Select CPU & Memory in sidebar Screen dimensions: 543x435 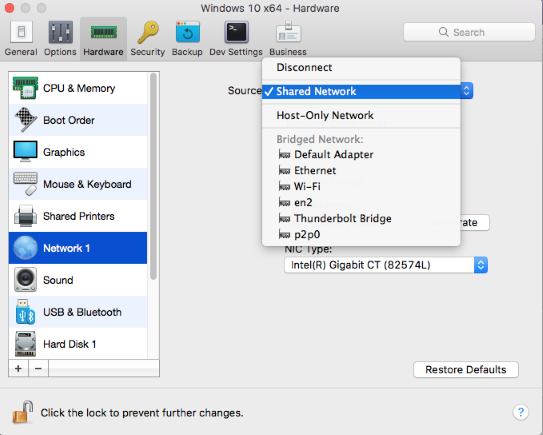click(78, 88)
